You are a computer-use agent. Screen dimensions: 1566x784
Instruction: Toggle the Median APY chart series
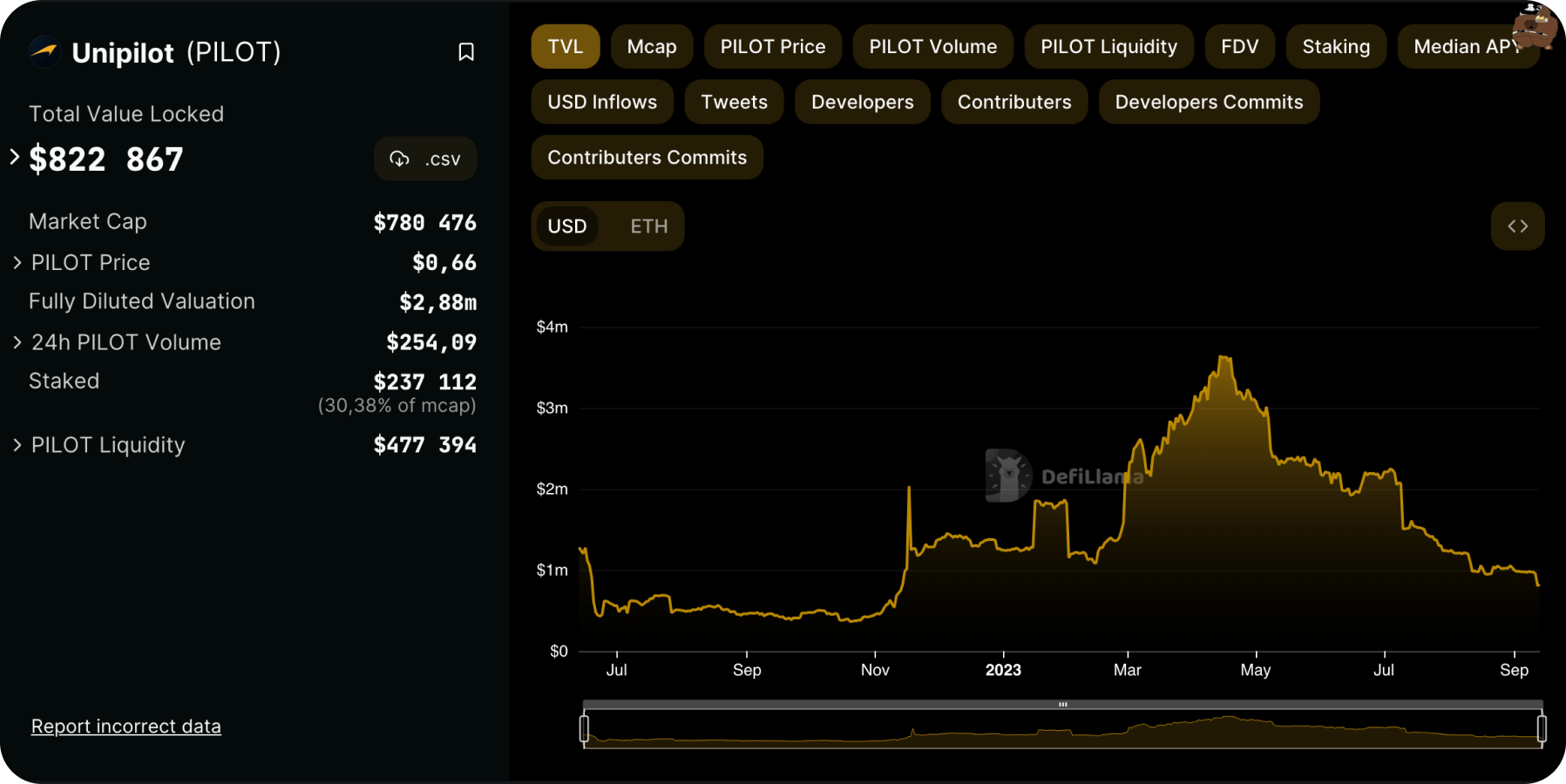coord(1468,47)
